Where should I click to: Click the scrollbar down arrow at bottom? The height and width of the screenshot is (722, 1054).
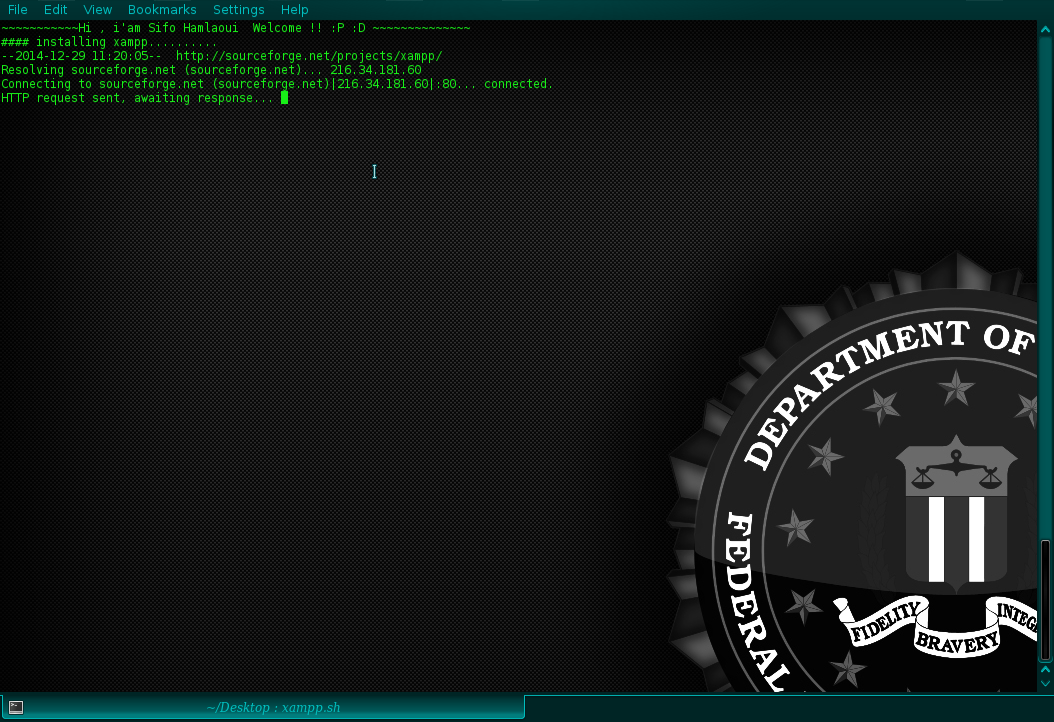[1045, 683]
